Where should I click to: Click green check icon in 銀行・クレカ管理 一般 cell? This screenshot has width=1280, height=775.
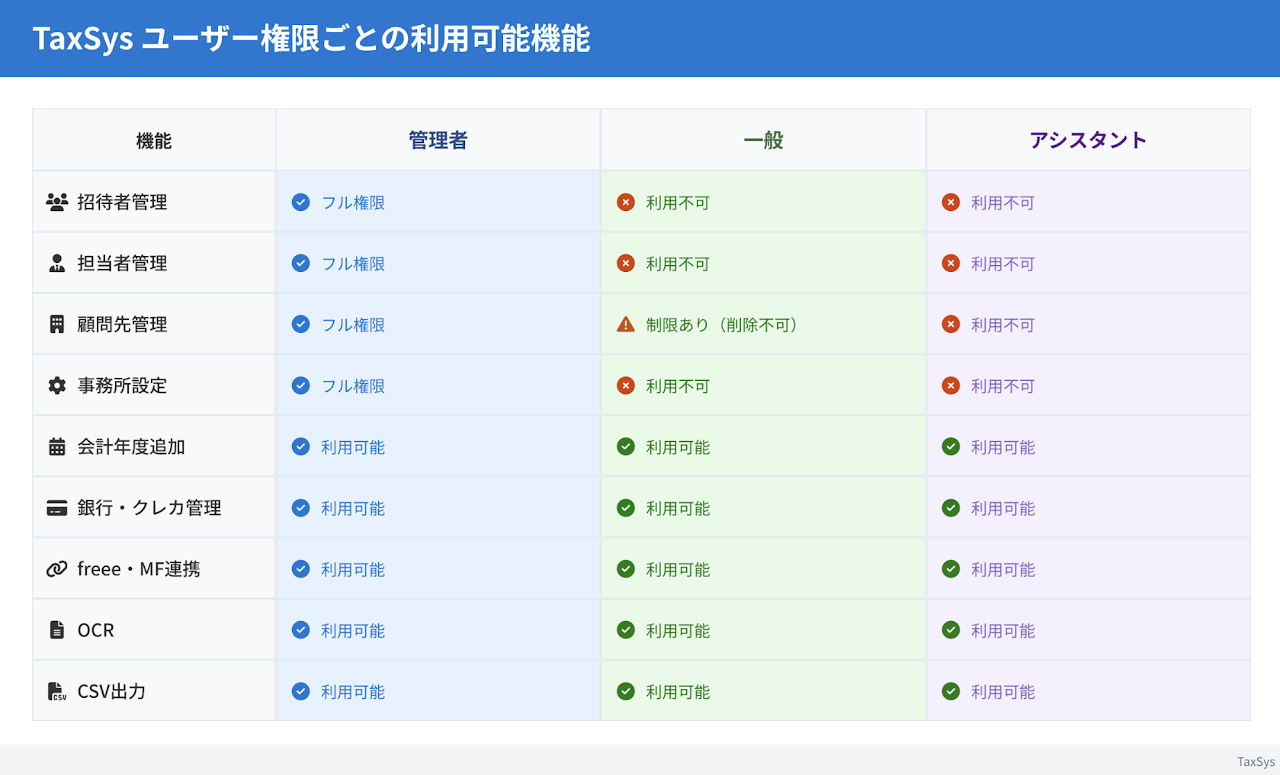pos(626,507)
